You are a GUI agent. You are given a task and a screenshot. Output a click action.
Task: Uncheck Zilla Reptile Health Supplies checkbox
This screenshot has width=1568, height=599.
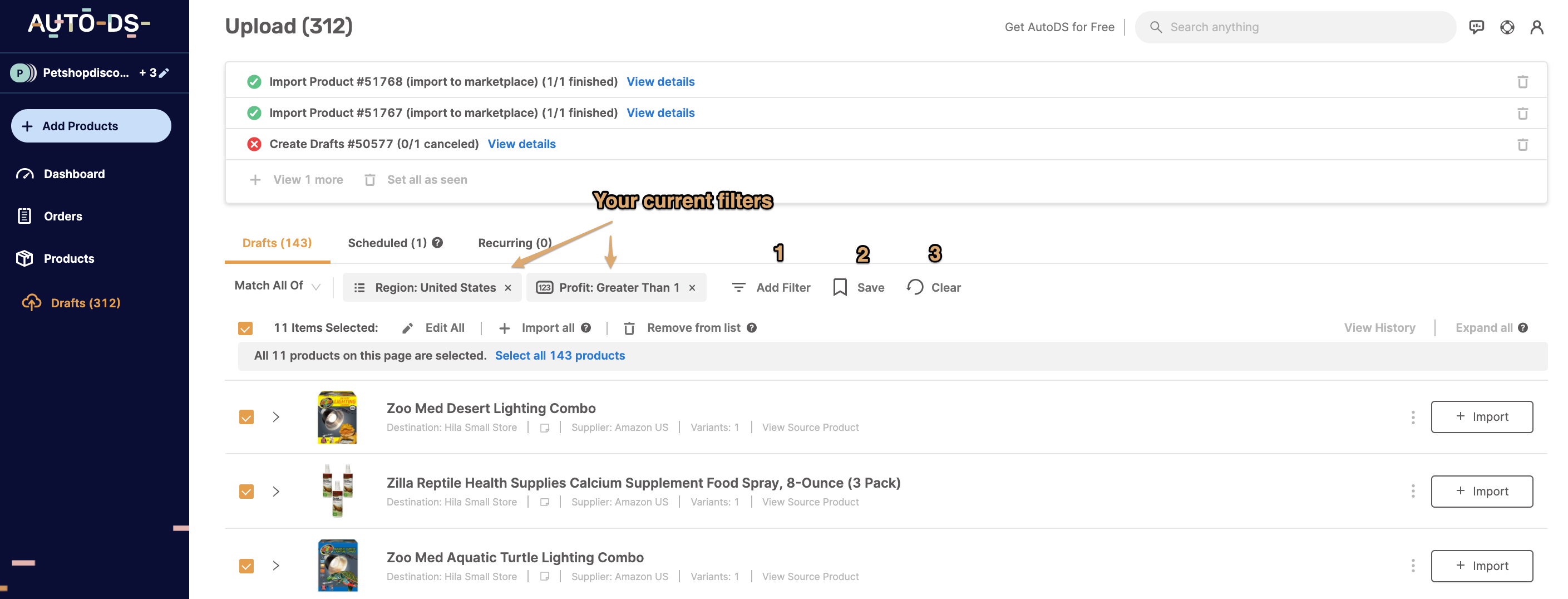[246, 491]
